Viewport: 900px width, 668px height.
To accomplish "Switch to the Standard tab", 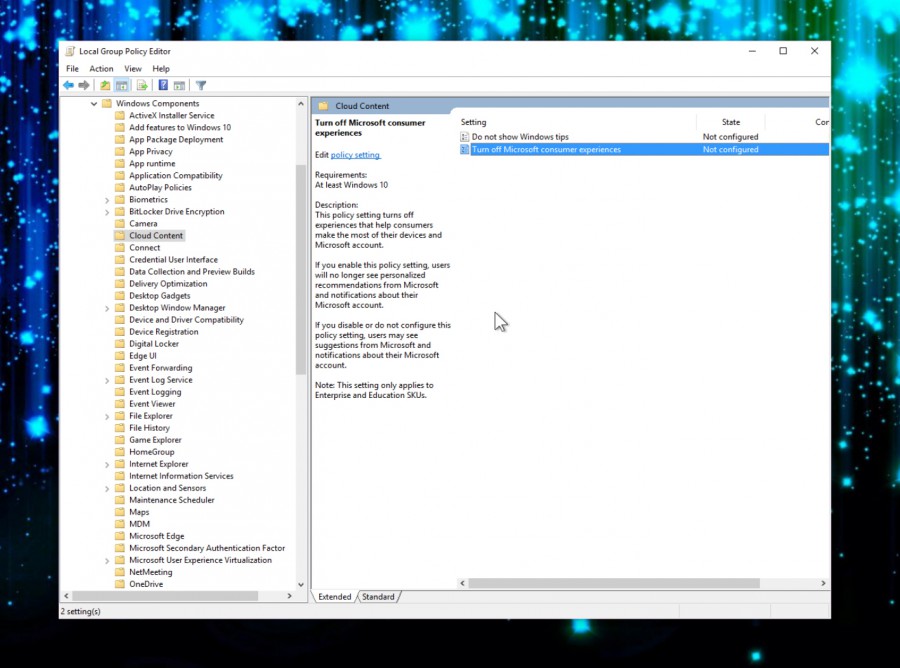I will pos(379,596).
